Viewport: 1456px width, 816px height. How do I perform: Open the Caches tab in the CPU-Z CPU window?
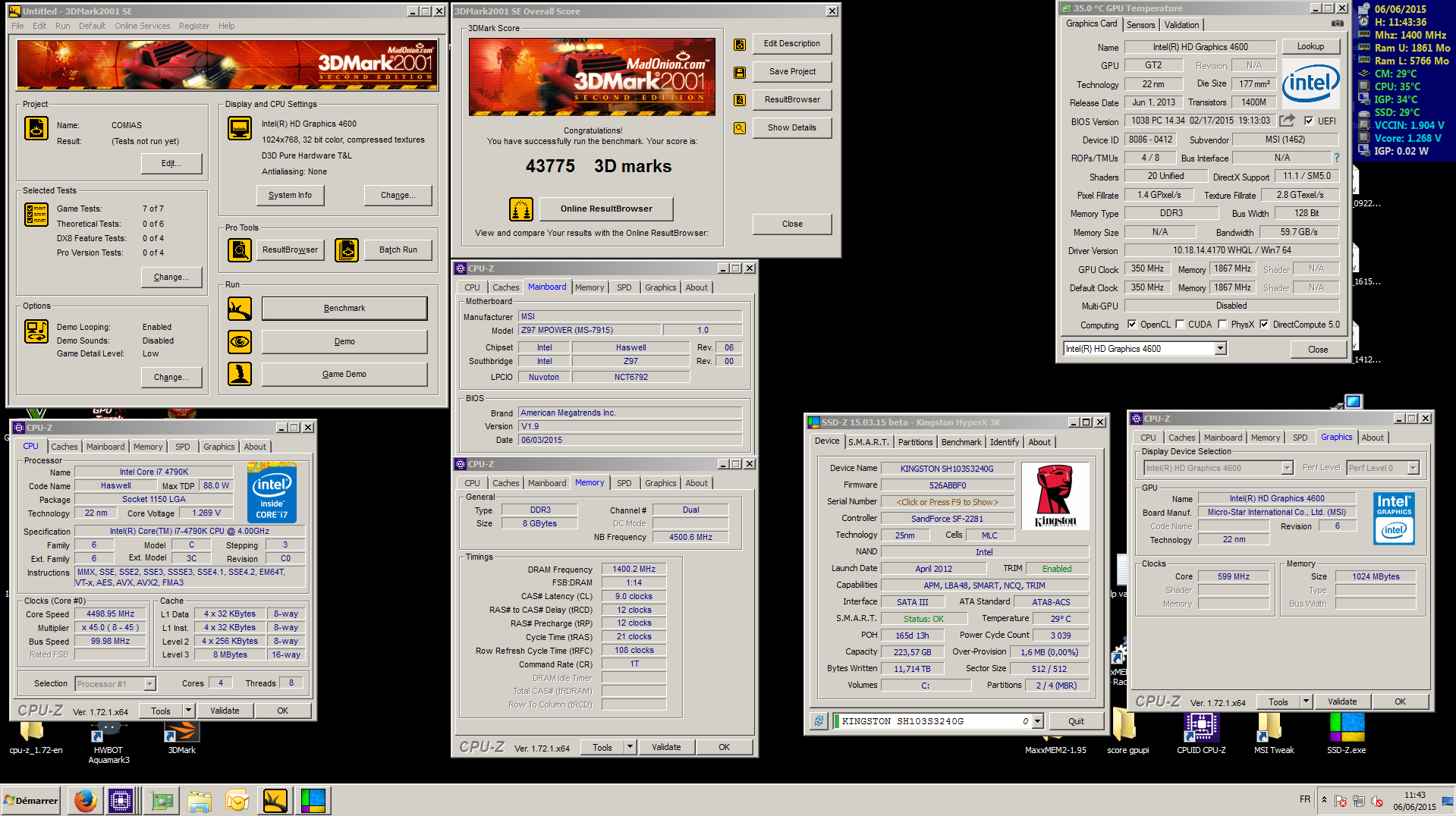click(x=64, y=447)
